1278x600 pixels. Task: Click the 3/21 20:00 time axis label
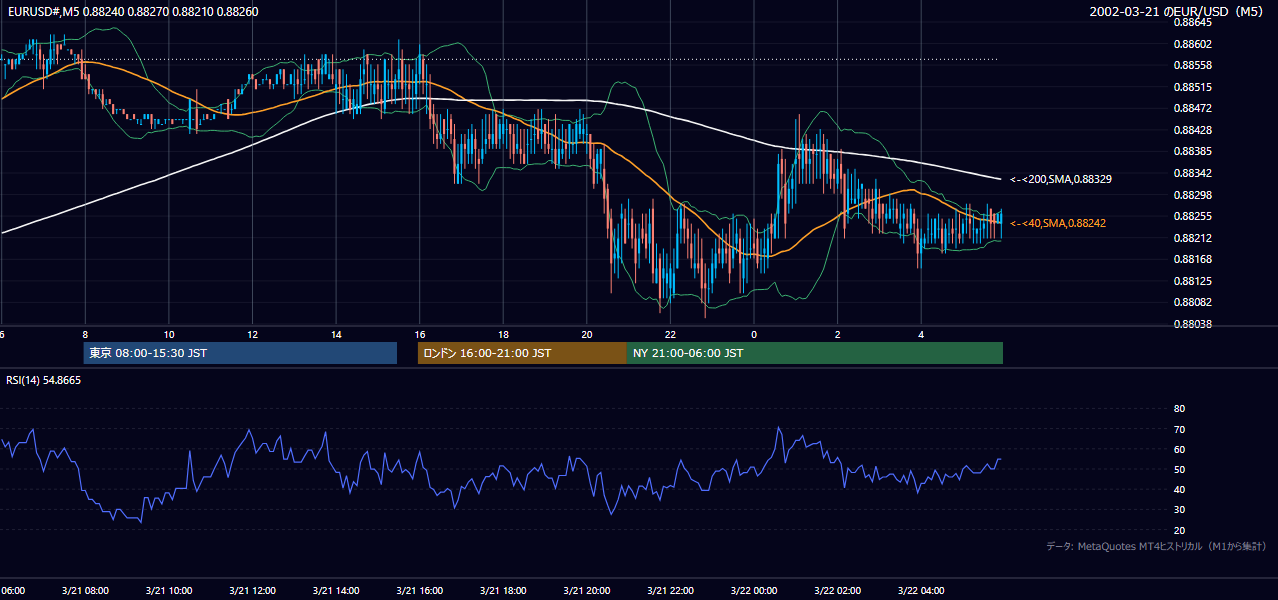click(587, 590)
